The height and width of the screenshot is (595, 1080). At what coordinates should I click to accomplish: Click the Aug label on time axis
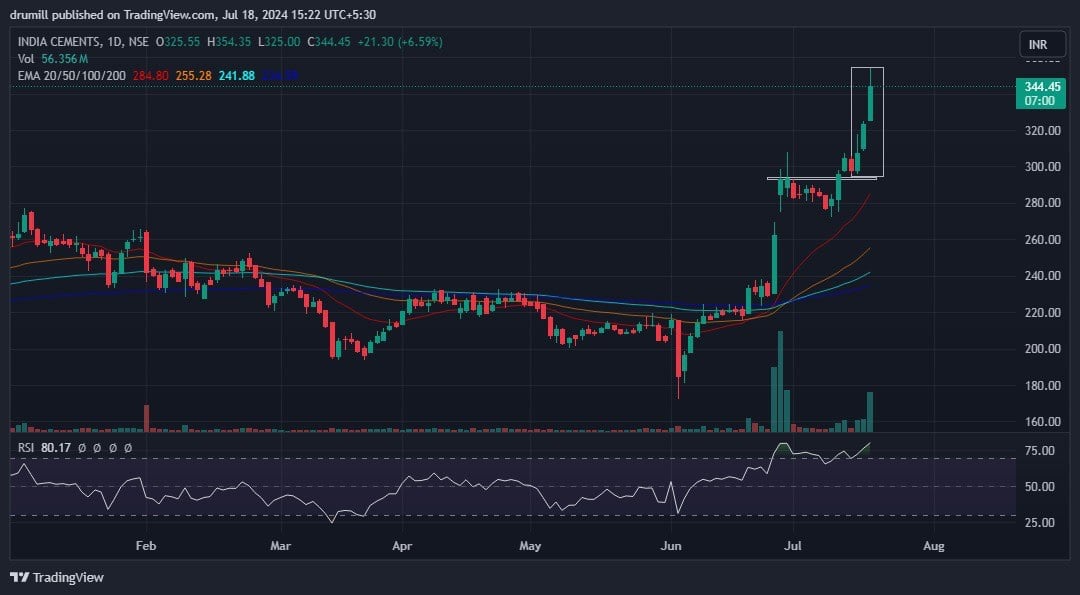(x=933, y=546)
